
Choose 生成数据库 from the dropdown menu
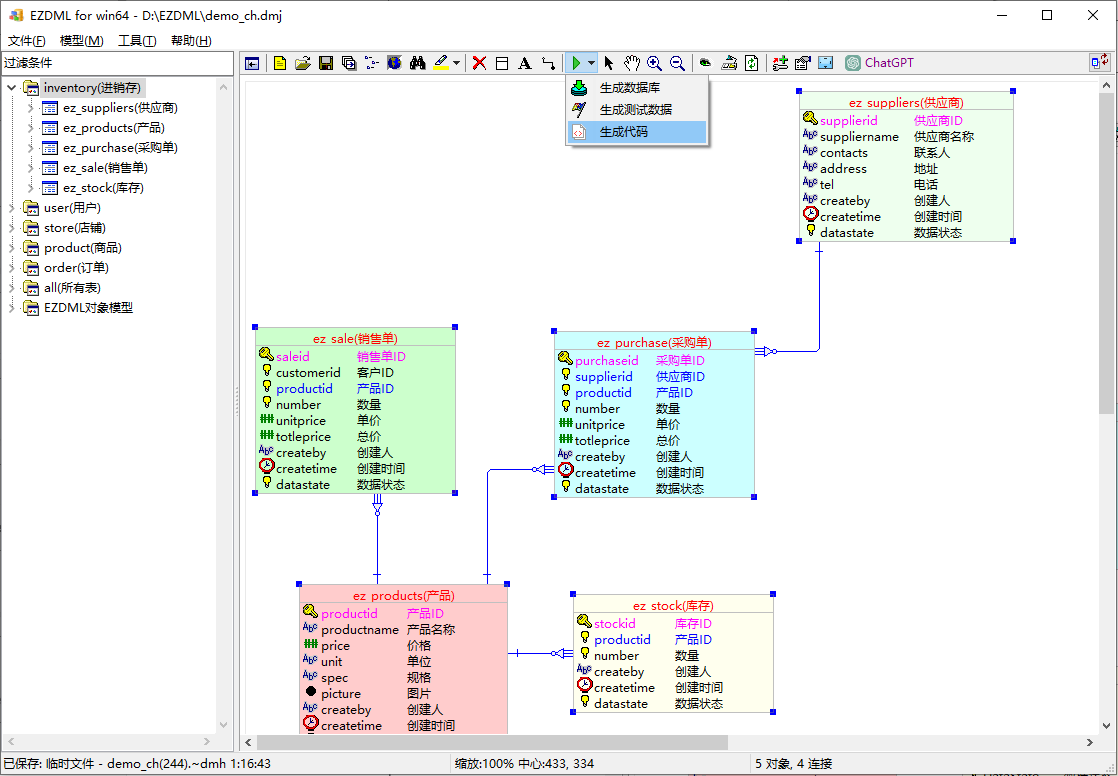(637, 88)
